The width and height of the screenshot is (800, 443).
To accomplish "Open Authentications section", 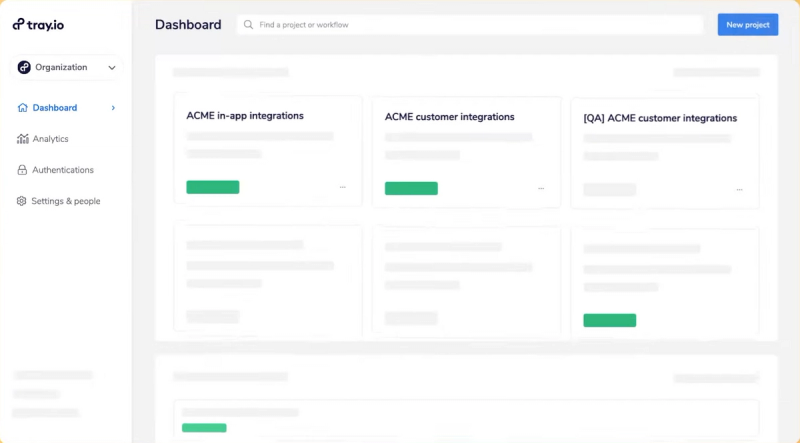I will click(x=63, y=170).
